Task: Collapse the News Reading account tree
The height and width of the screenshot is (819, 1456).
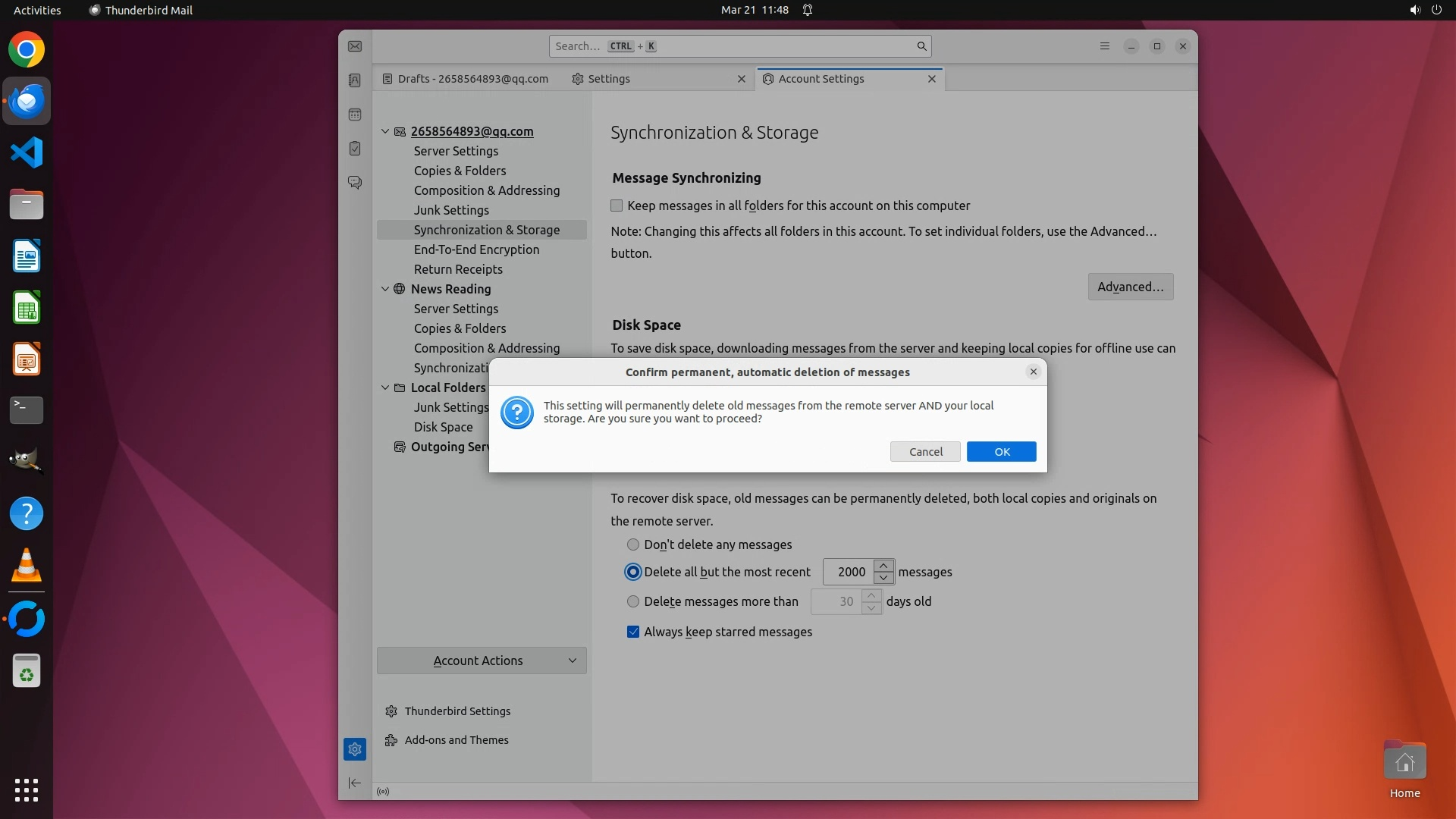Action: [385, 289]
